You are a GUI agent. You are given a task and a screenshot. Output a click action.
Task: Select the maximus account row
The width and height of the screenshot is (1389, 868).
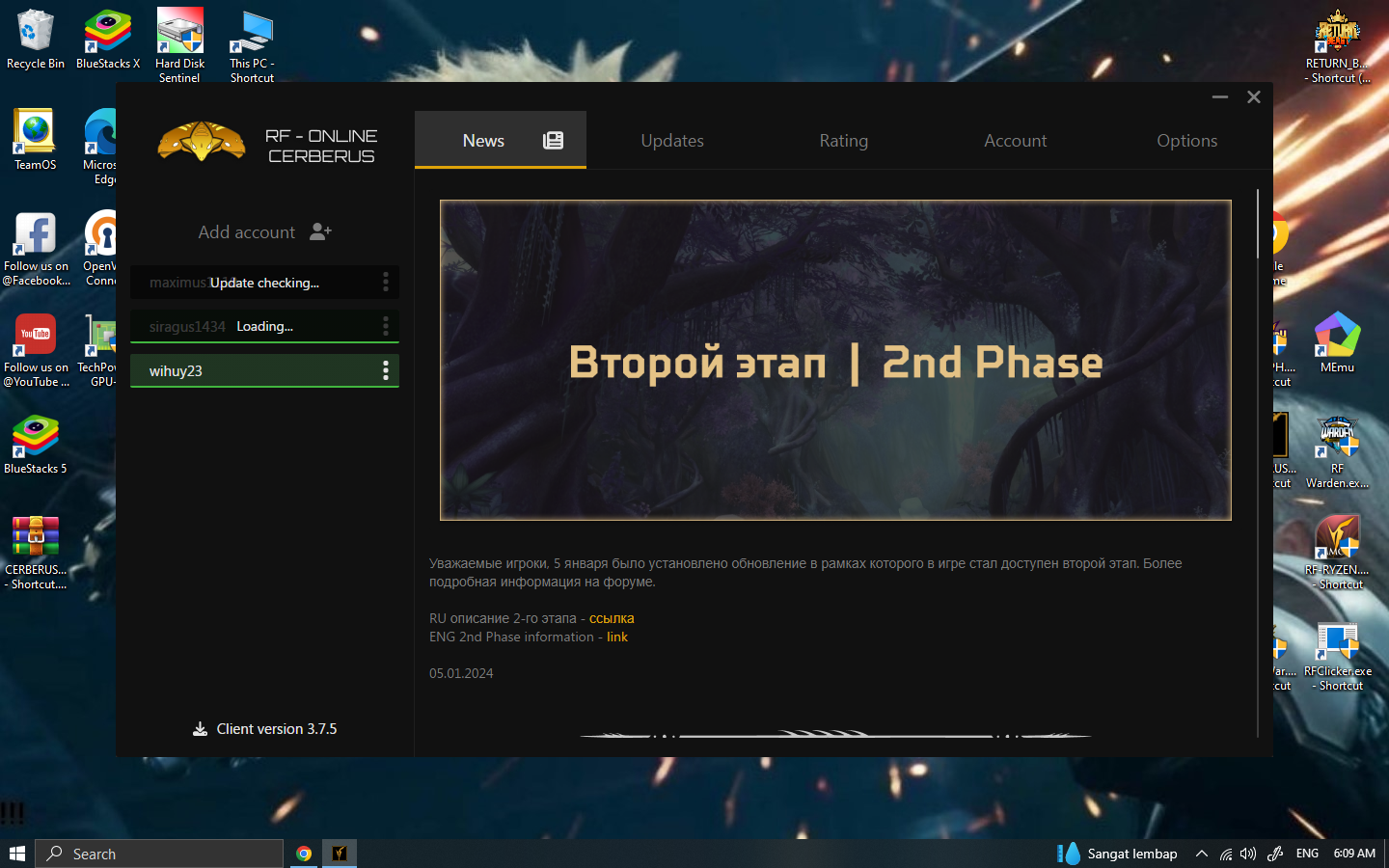[264, 282]
